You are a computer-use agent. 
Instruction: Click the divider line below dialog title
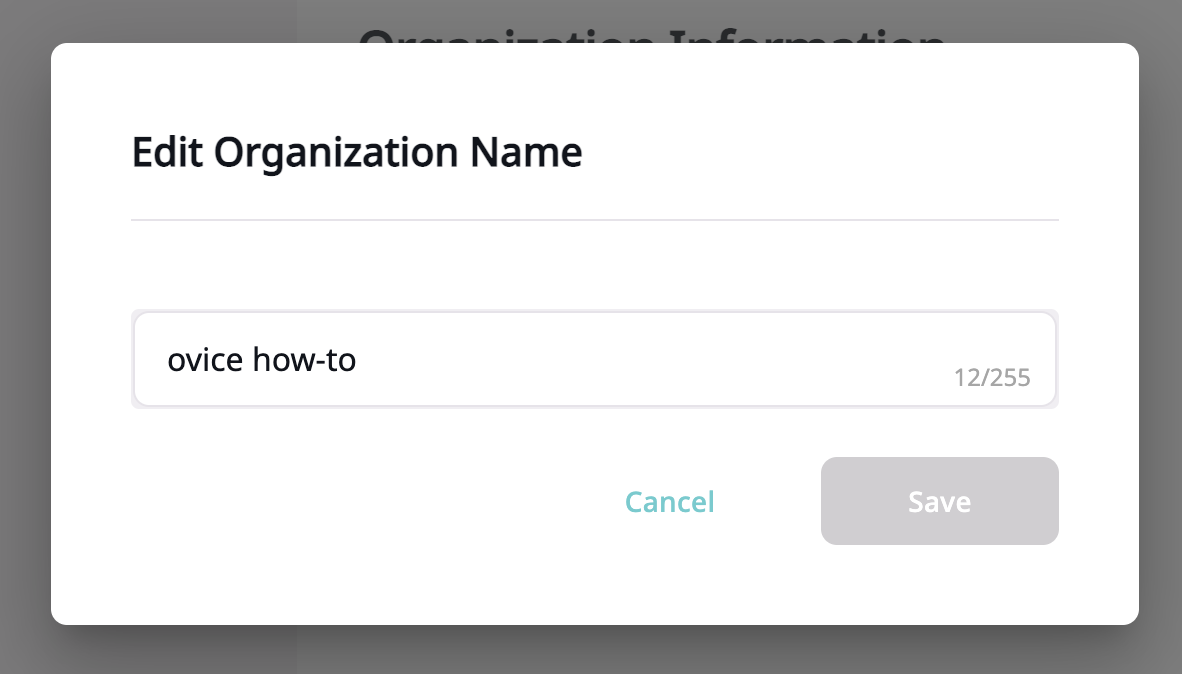(x=595, y=220)
